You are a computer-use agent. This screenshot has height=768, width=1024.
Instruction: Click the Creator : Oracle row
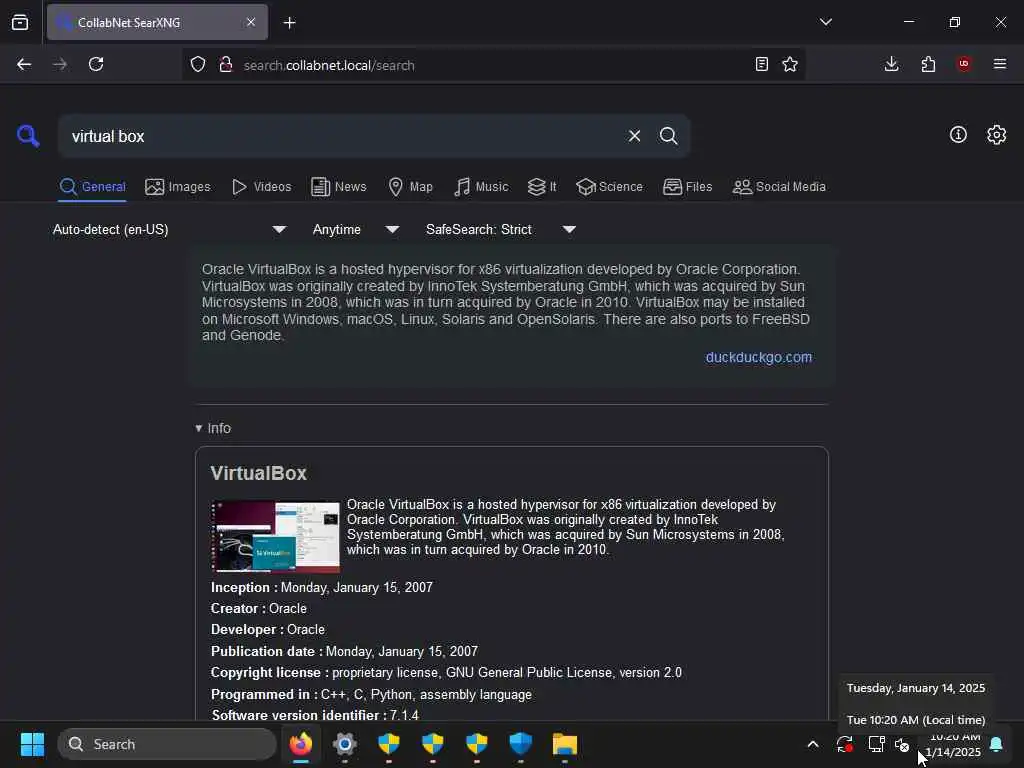point(259,608)
